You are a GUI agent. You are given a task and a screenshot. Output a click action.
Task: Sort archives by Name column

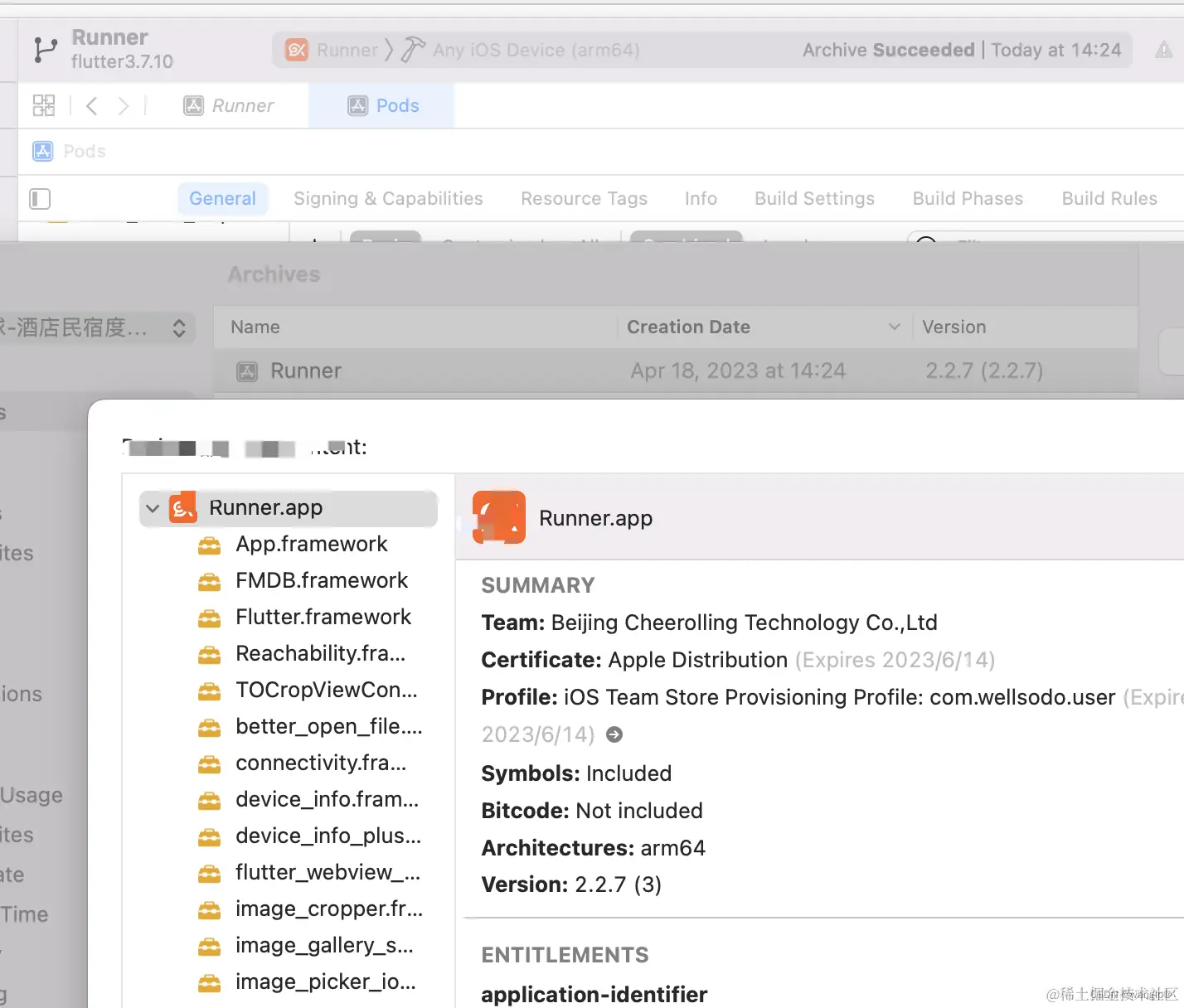(x=415, y=327)
